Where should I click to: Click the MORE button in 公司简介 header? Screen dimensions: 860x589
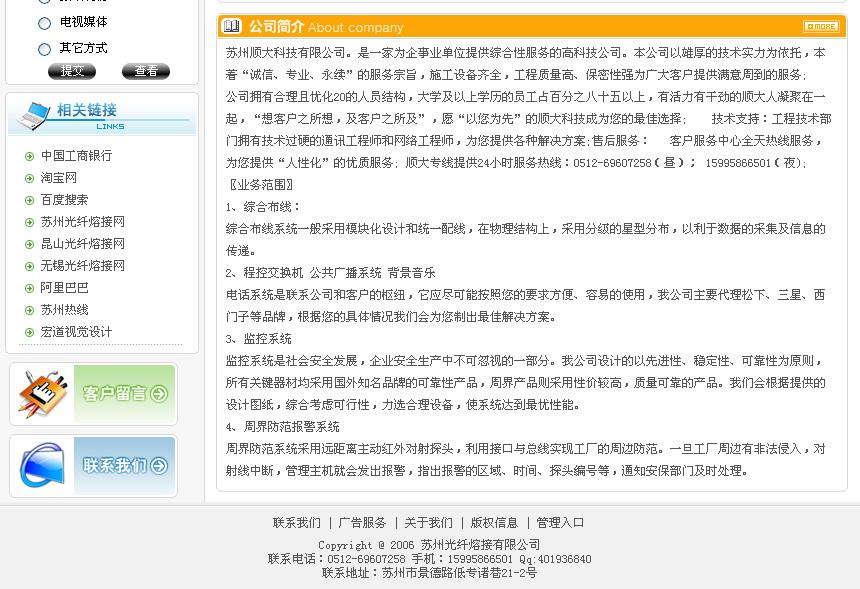(x=821, y=26)
